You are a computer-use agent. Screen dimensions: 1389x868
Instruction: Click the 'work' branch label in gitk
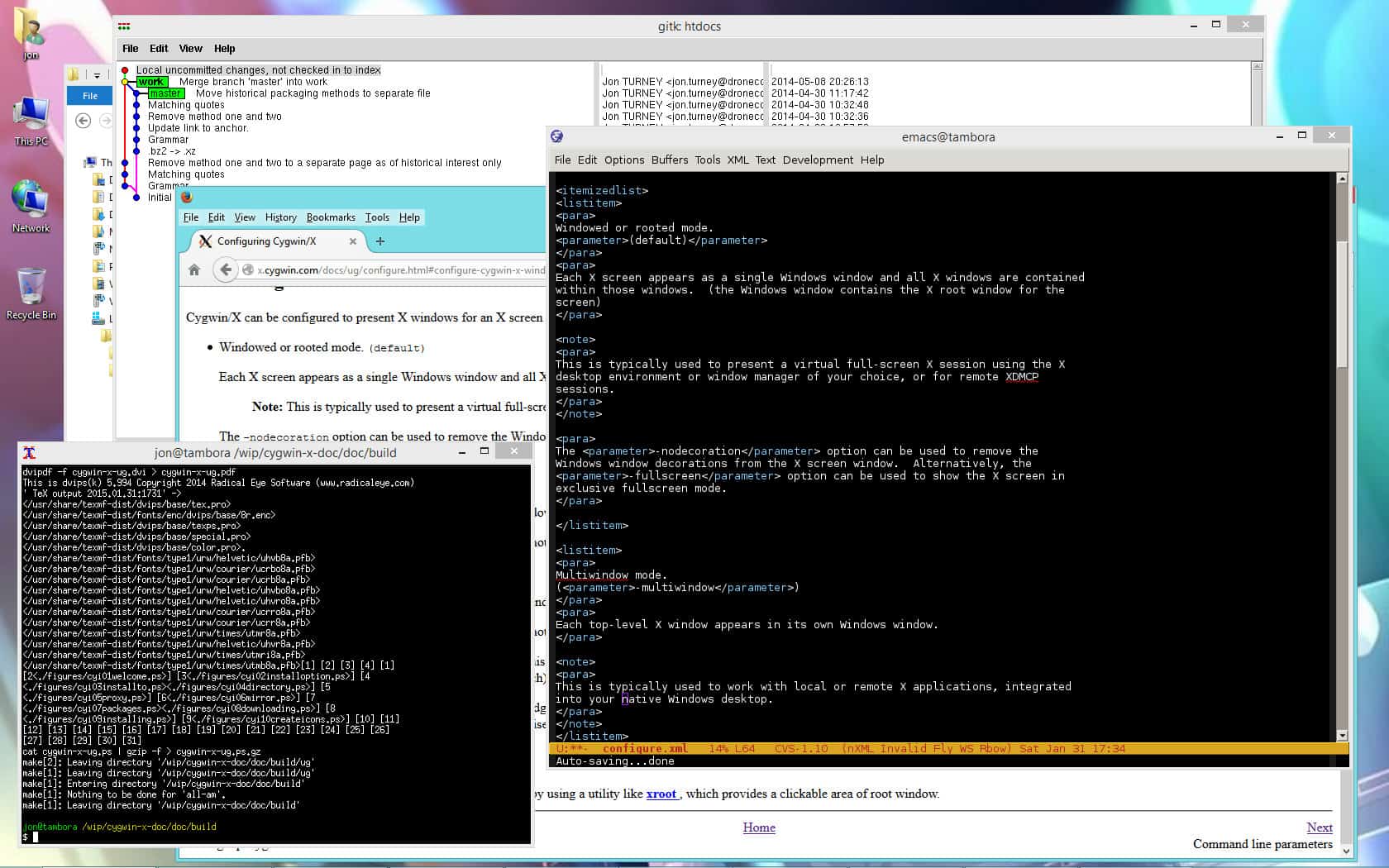pyautogui.click(x=151, y=82)
